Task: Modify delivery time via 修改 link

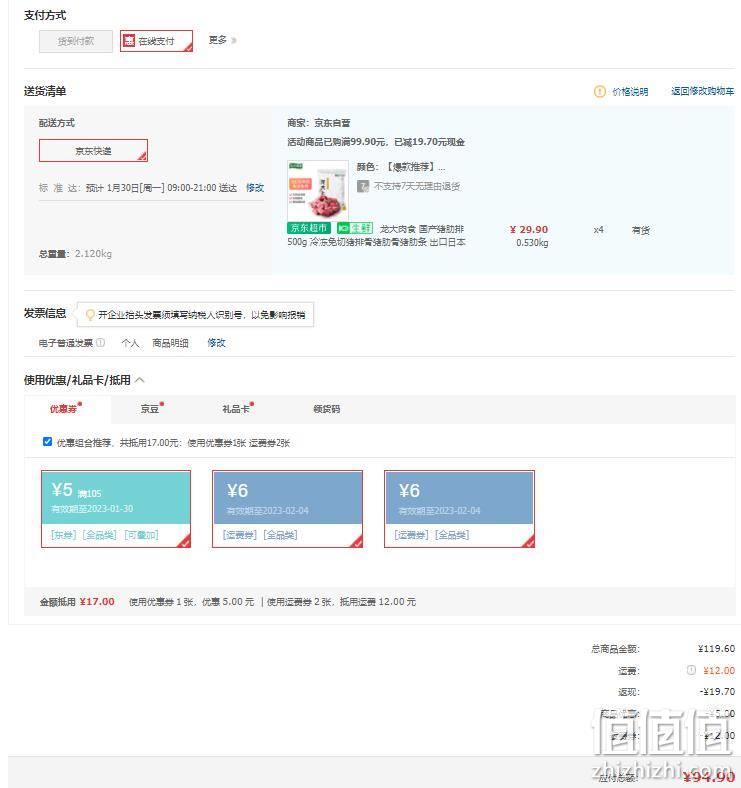Action: (255, 187)
